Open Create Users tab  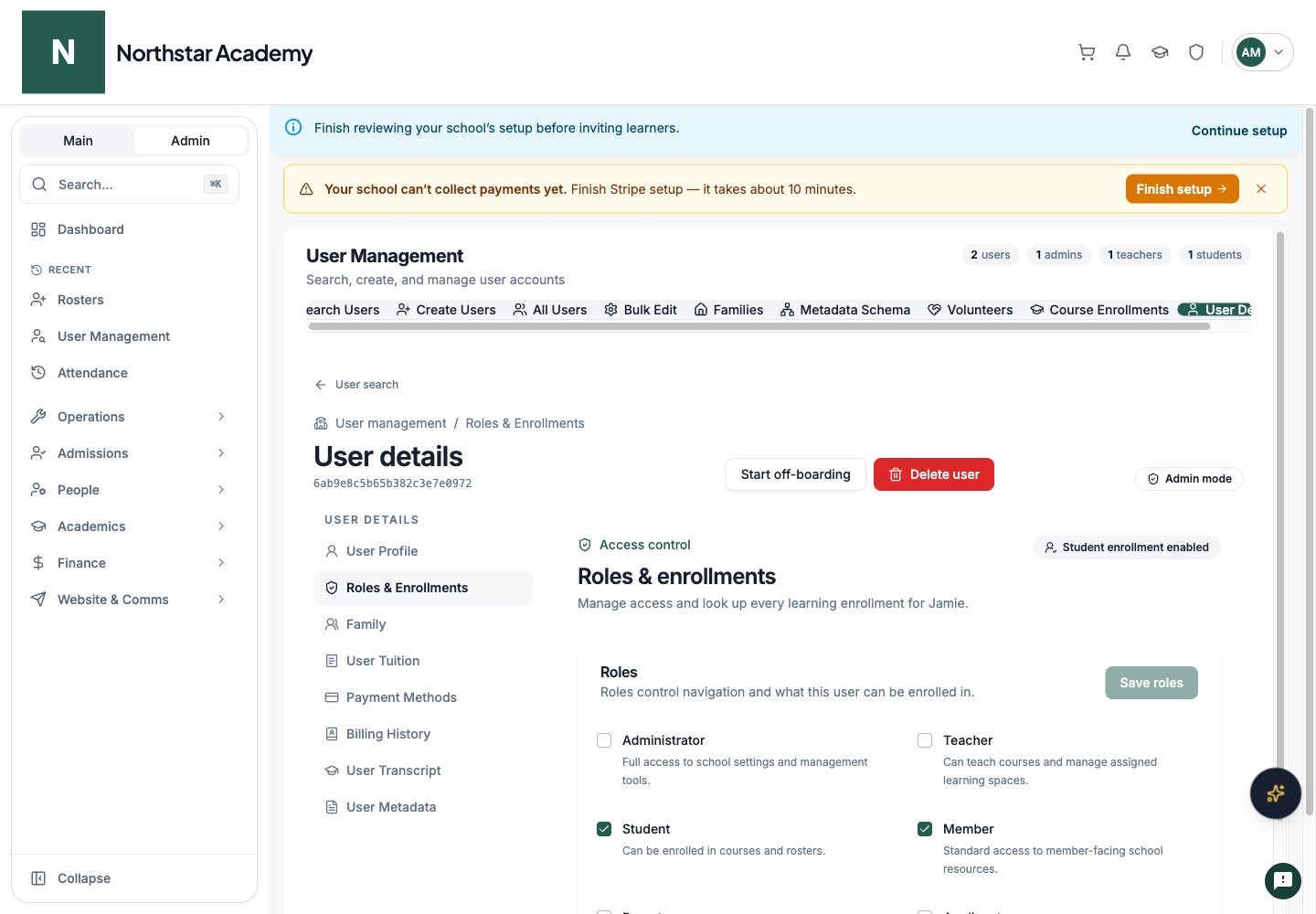(x=446, y=310)
